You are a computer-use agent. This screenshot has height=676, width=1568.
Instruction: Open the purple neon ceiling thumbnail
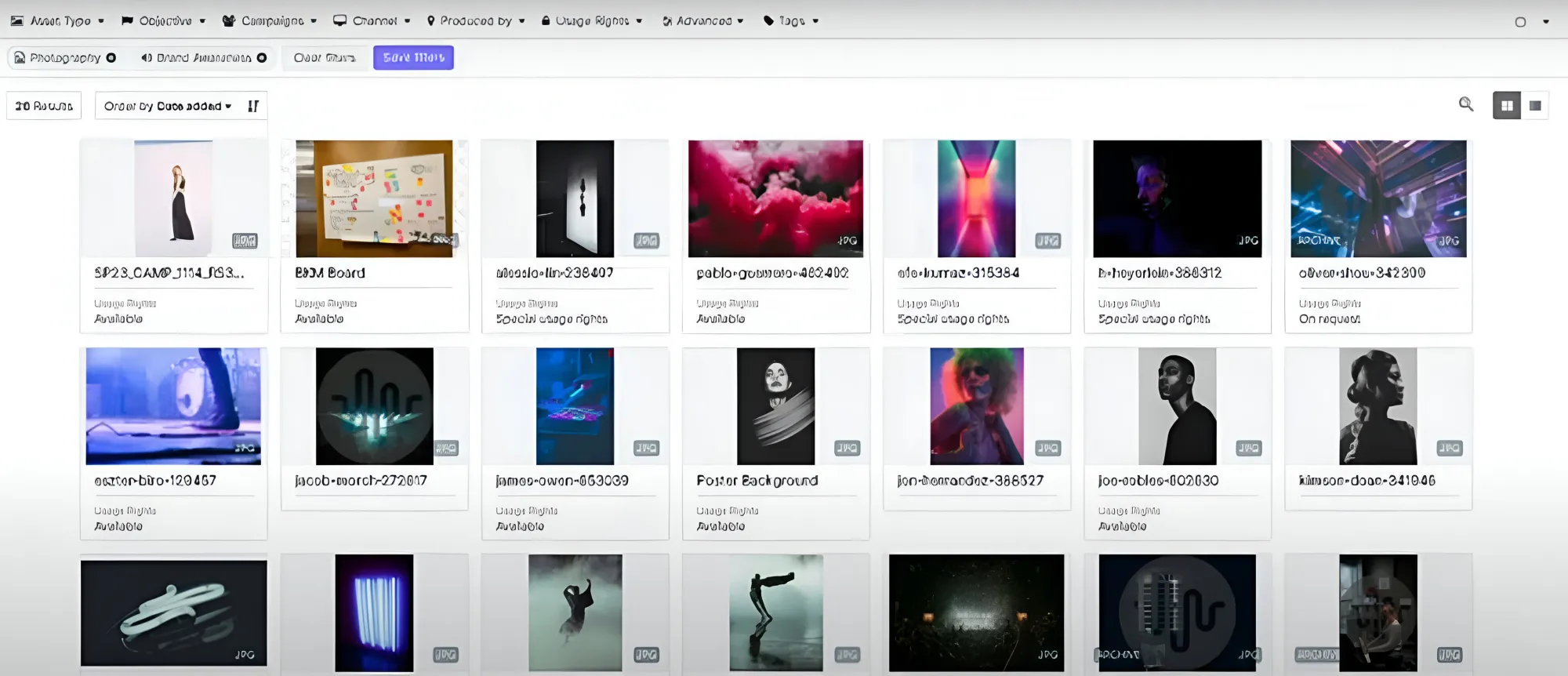[x=1378, y=198]
